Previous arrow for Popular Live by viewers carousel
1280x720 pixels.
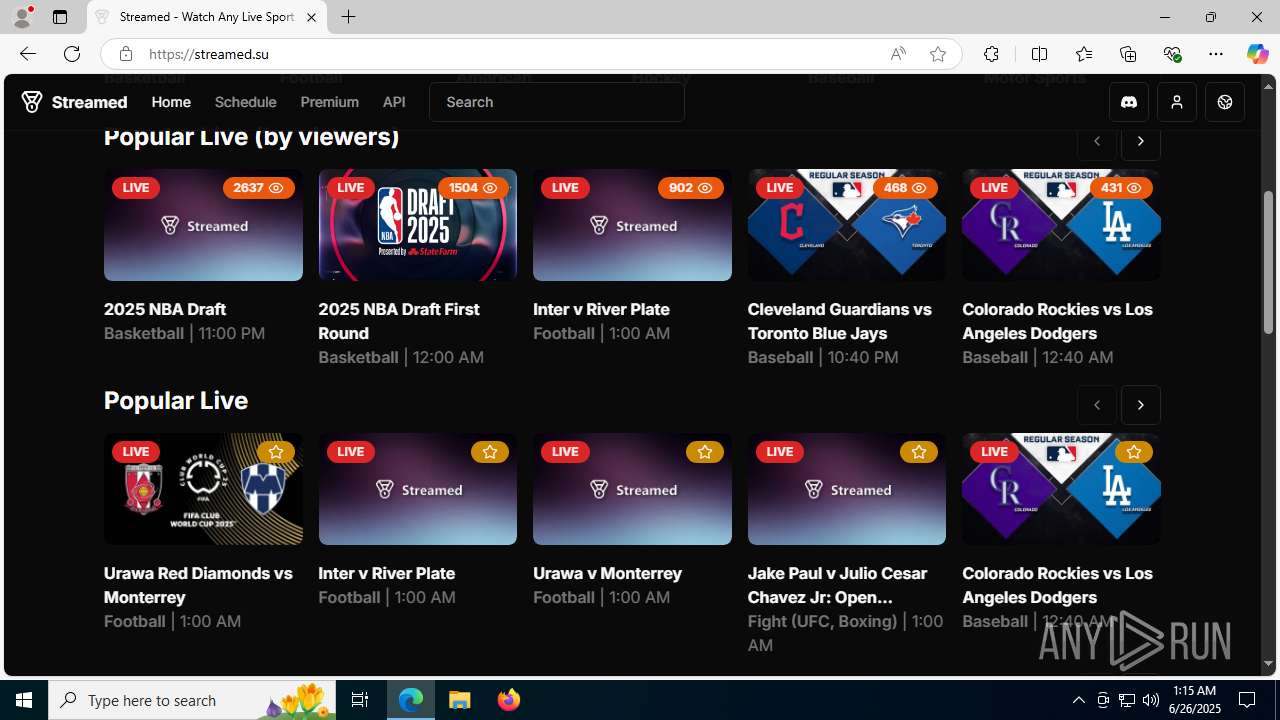[x=1097, y=141]
